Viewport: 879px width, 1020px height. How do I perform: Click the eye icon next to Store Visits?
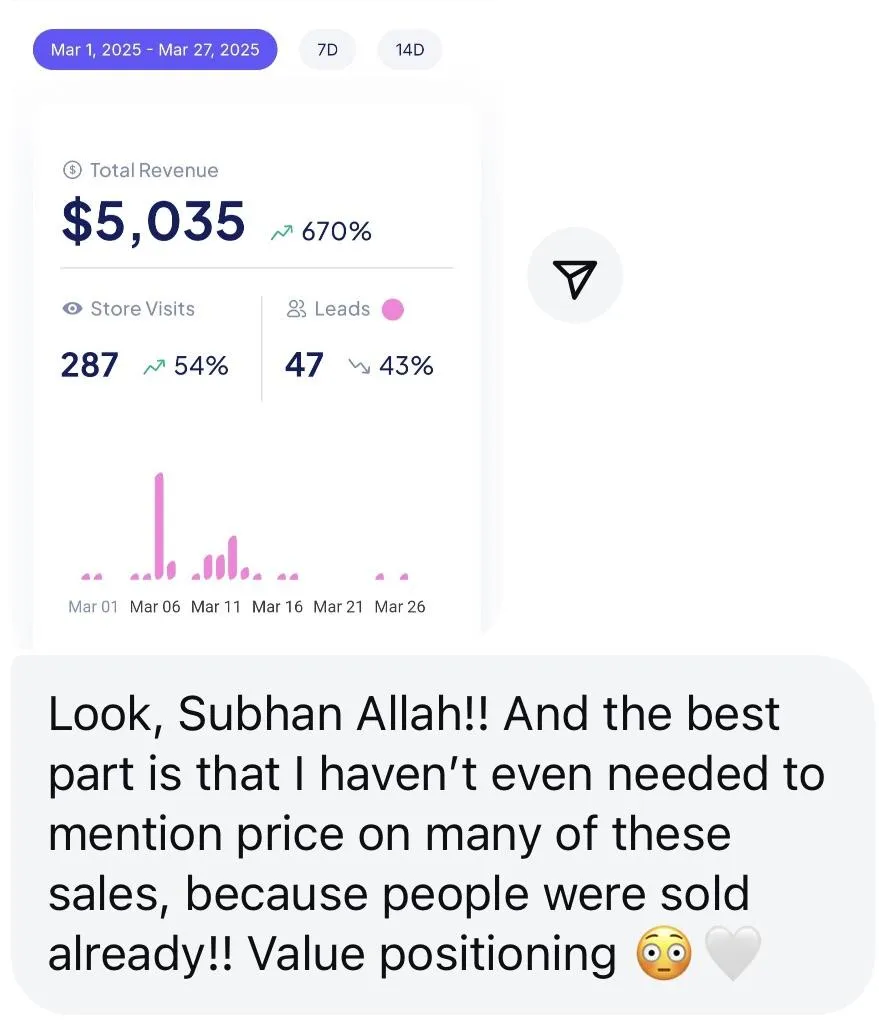tap(72, 308)
